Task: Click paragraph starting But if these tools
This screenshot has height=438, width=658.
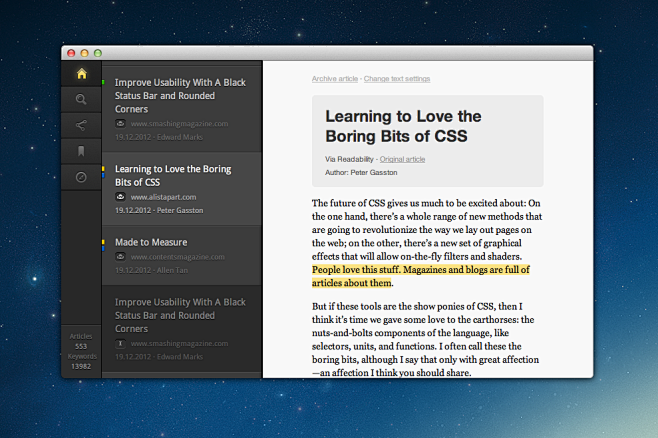Action: (x=425, y=339)
